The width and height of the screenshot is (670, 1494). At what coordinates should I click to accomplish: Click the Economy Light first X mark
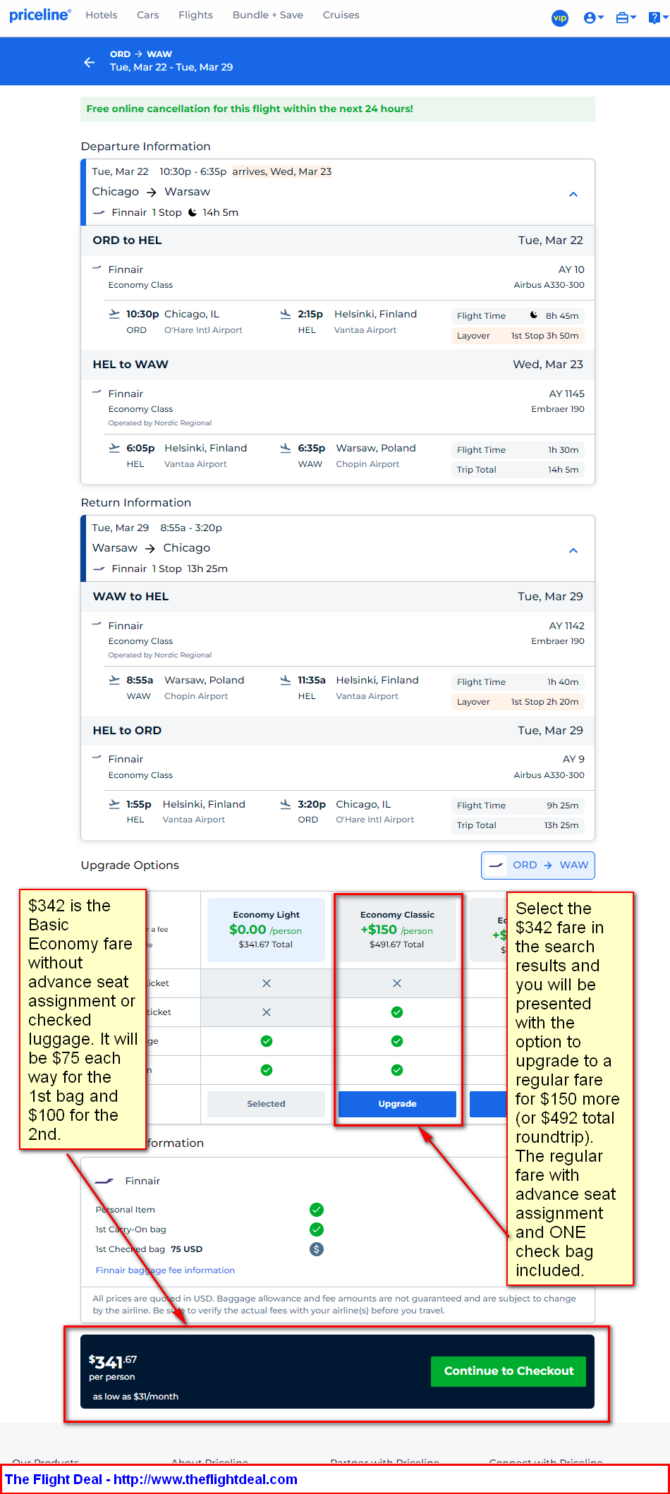[x=266, y=983]
